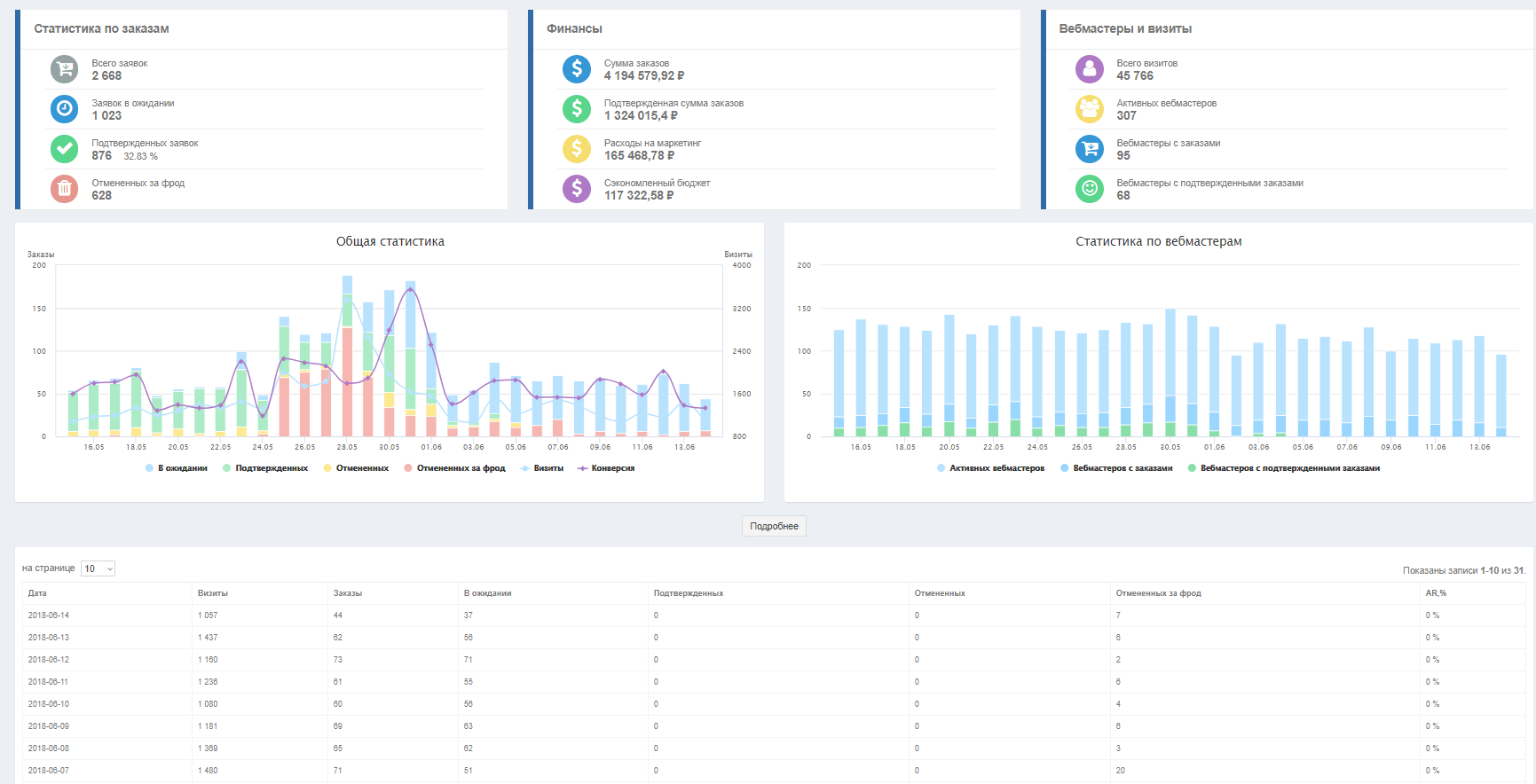Click Подтвержденных green legend color marker
1536x784 pixels.
point(227,468)
